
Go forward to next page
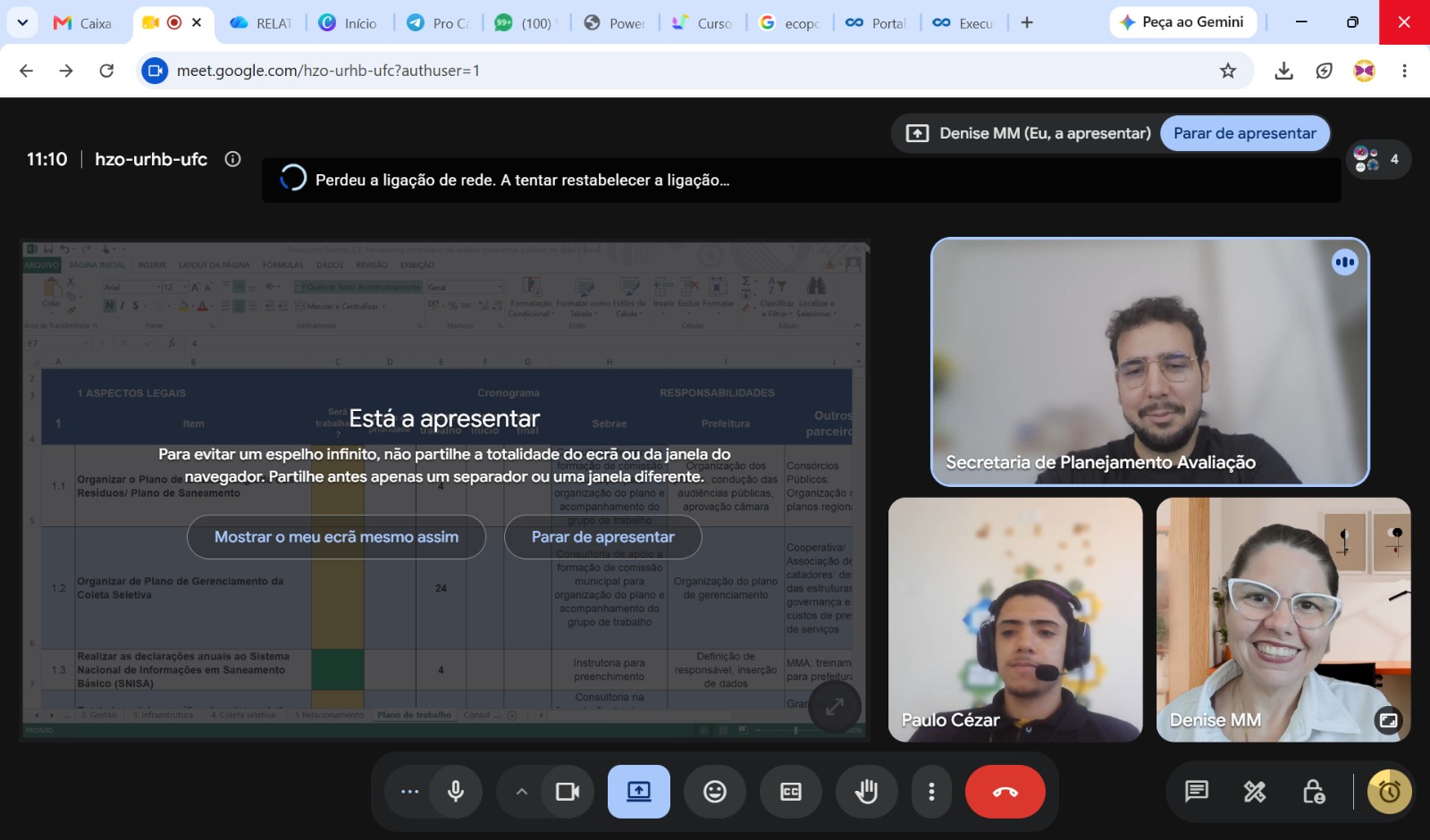66,71
